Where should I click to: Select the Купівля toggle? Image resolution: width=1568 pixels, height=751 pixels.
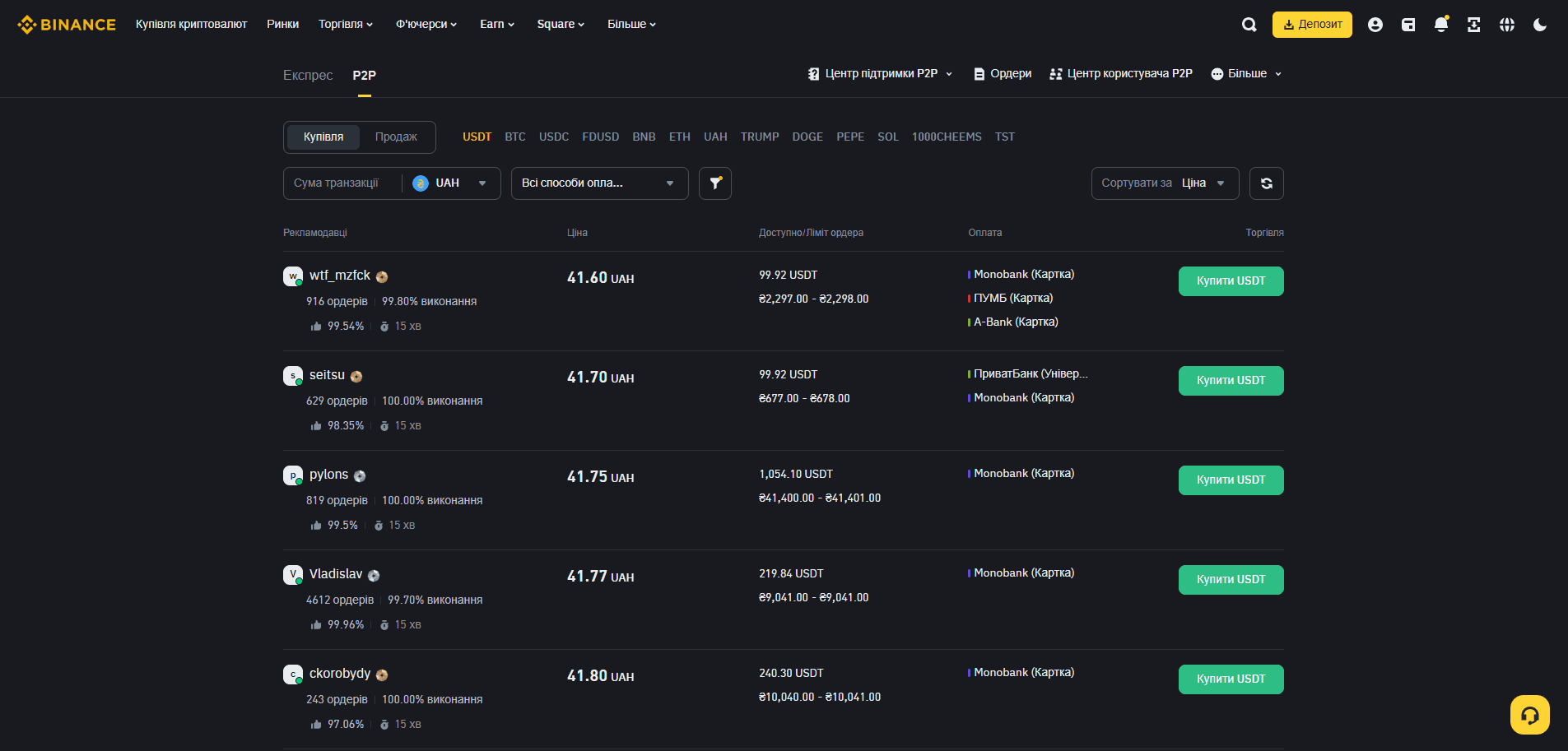323,137
